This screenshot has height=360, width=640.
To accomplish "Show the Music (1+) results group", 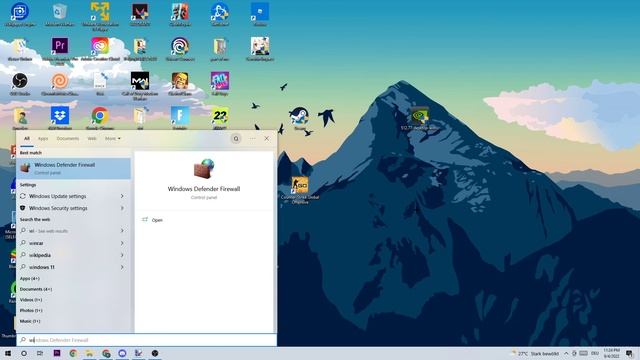I will (x=30, y=321).
